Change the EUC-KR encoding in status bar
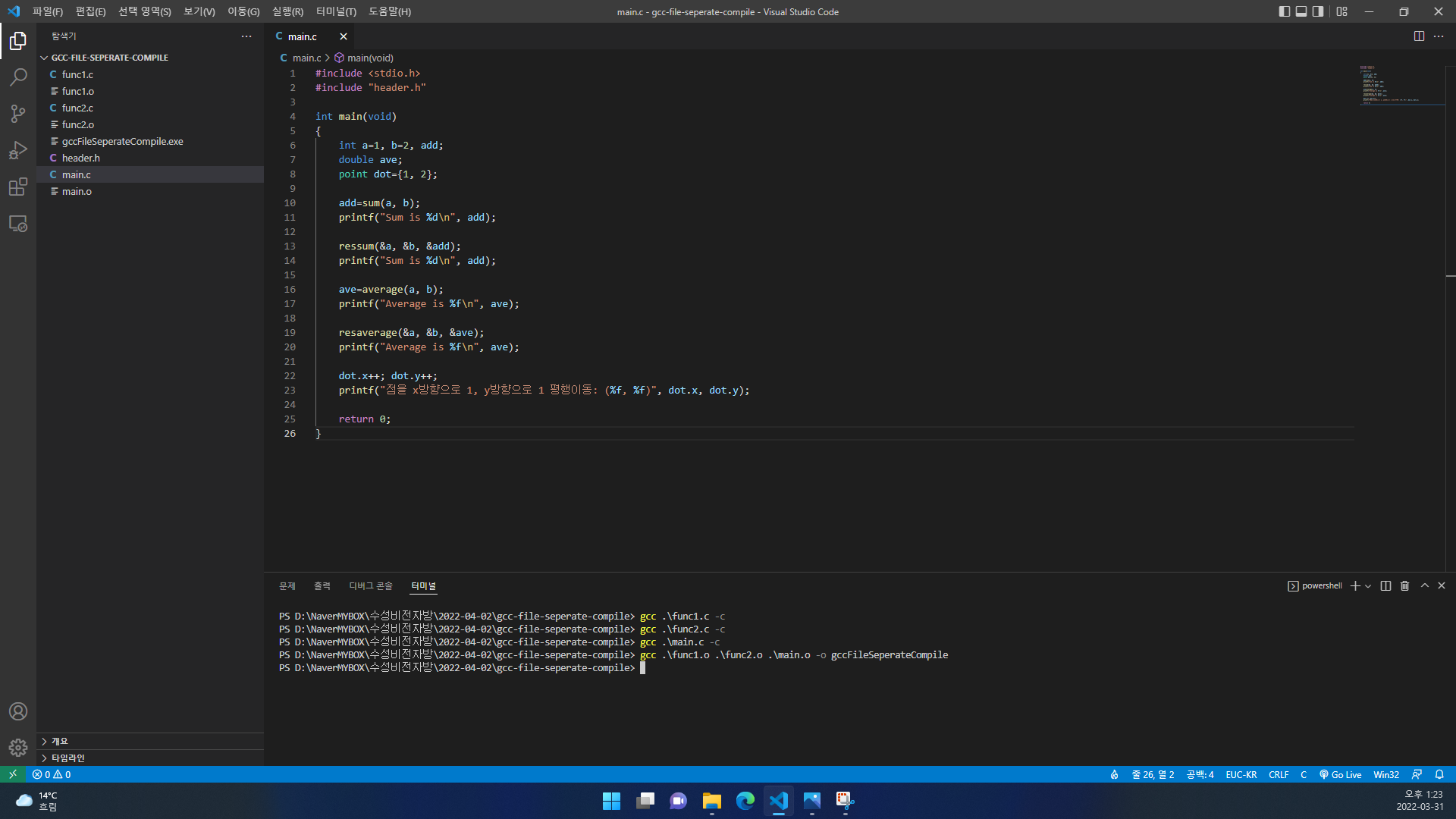This screenshot has width=1456, height=819. (1241, 774)
